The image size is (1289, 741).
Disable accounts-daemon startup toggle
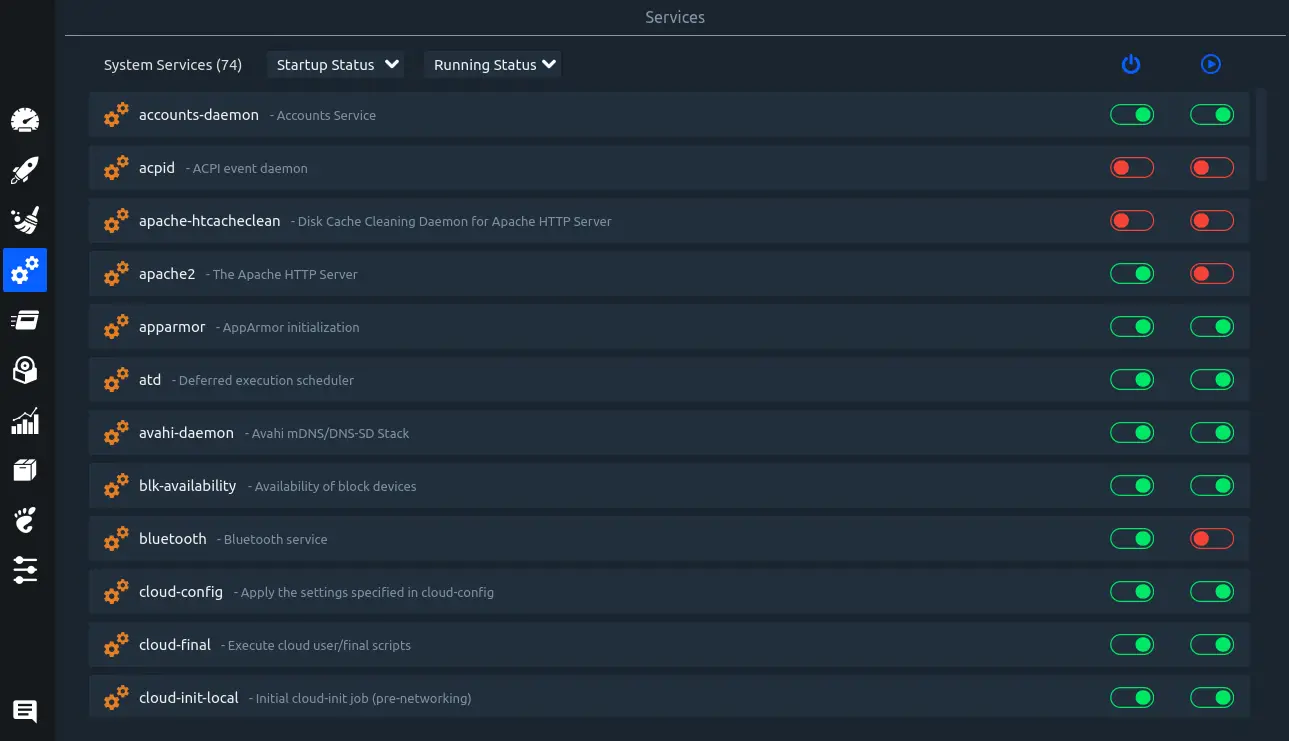[1132, 115]
